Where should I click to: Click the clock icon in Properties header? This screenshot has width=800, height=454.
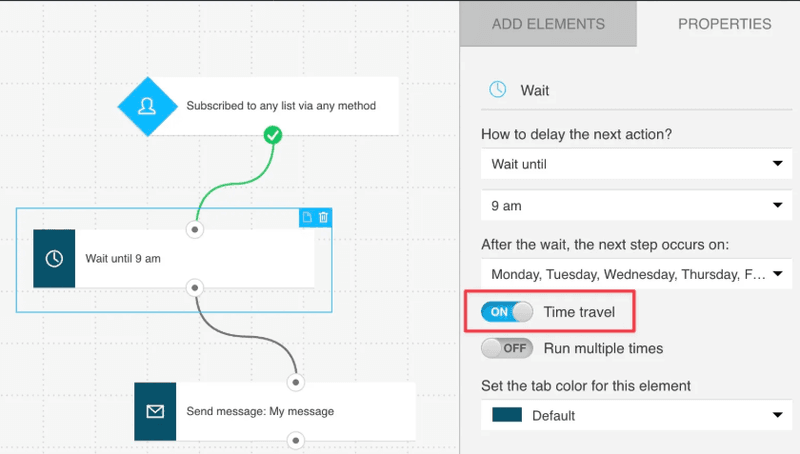(x=497, y=90)
